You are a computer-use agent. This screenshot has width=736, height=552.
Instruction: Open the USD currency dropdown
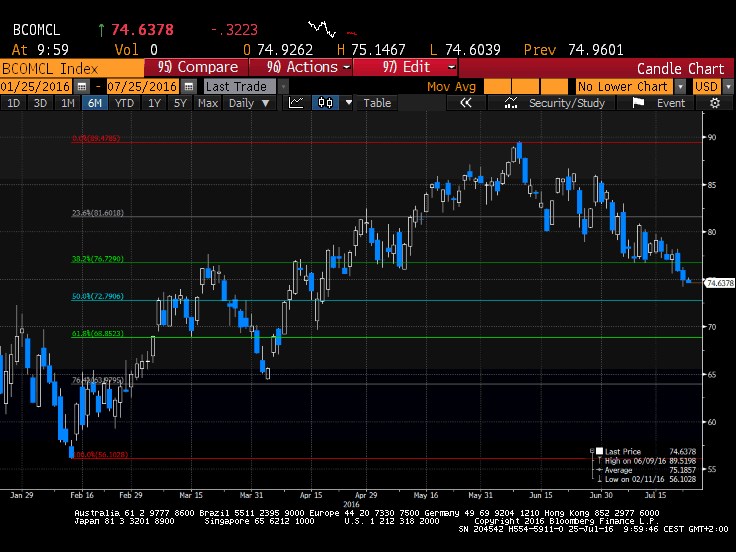pyautogui.click(x=708, y=87)
